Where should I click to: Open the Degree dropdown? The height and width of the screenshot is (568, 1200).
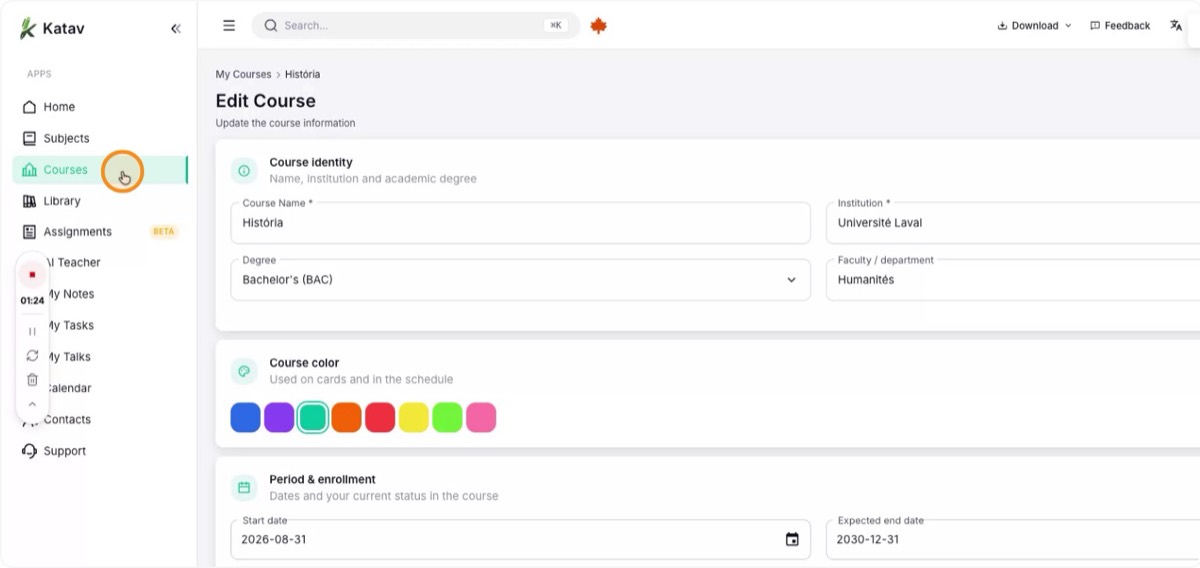click(x=520, y=280)
